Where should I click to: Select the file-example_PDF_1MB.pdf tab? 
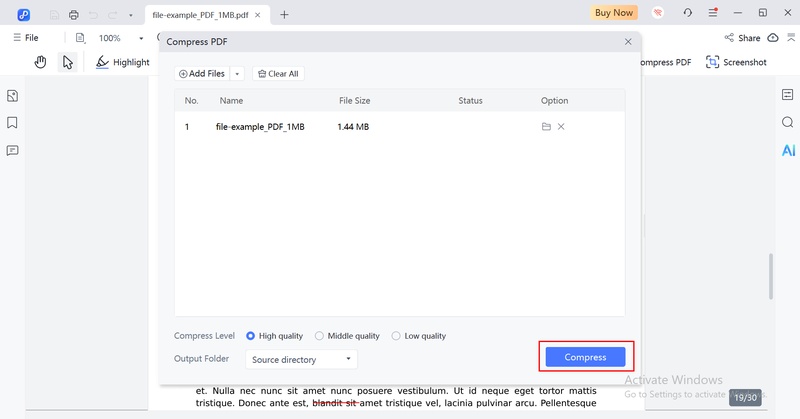(200, 15)
